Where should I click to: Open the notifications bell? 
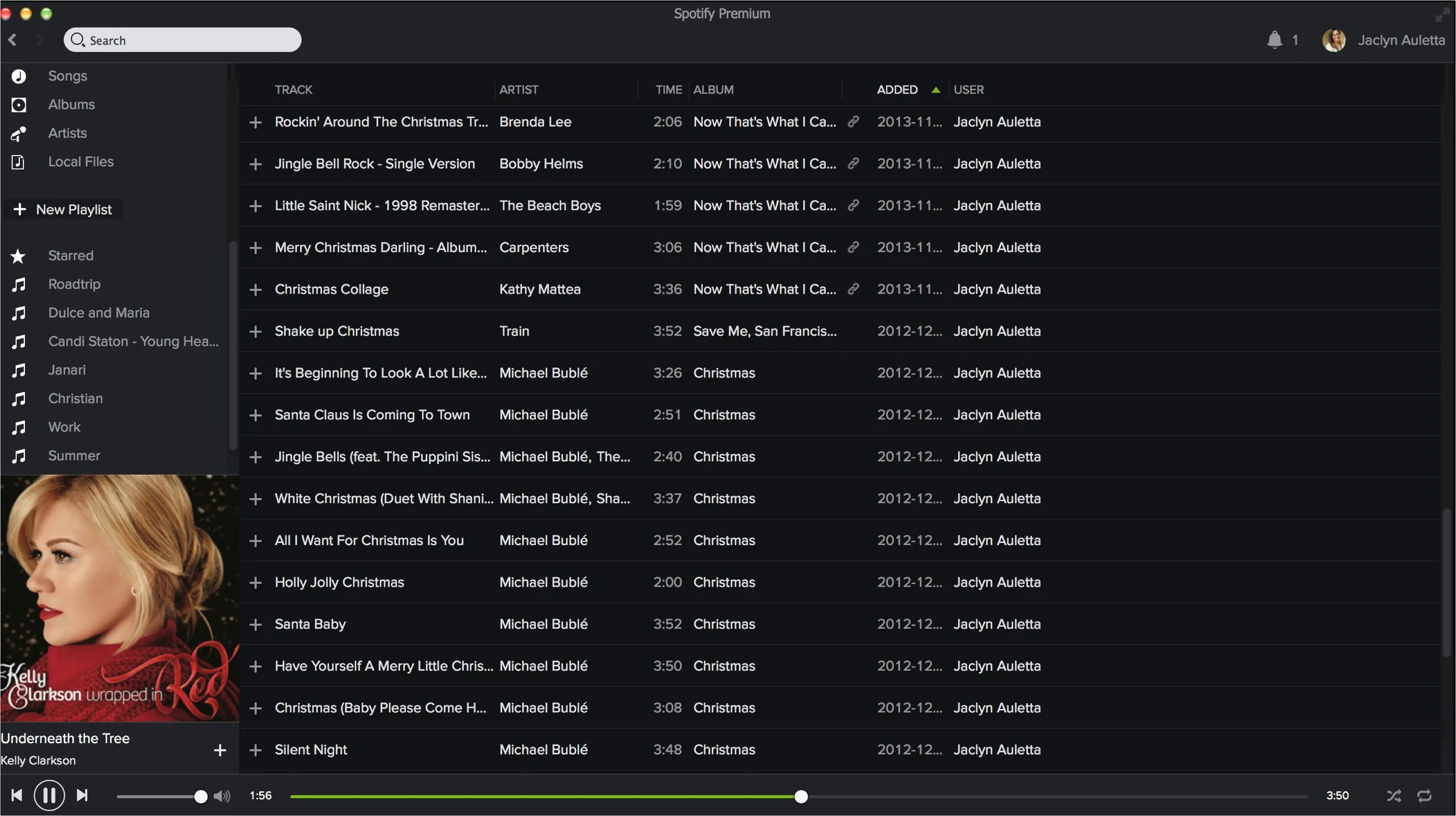point(1274,40)
